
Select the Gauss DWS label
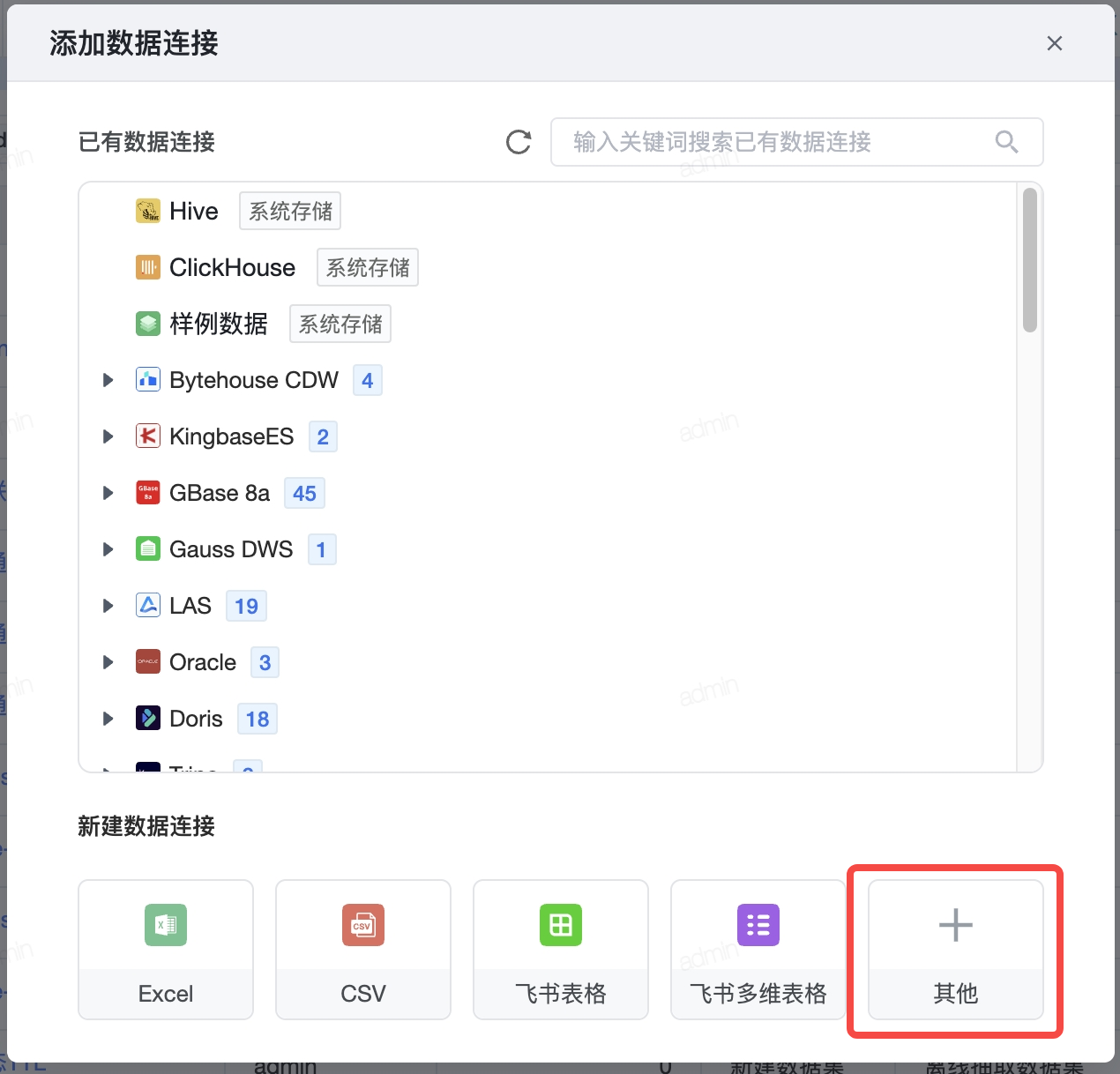pyautogui.click(x=231, y=549)
